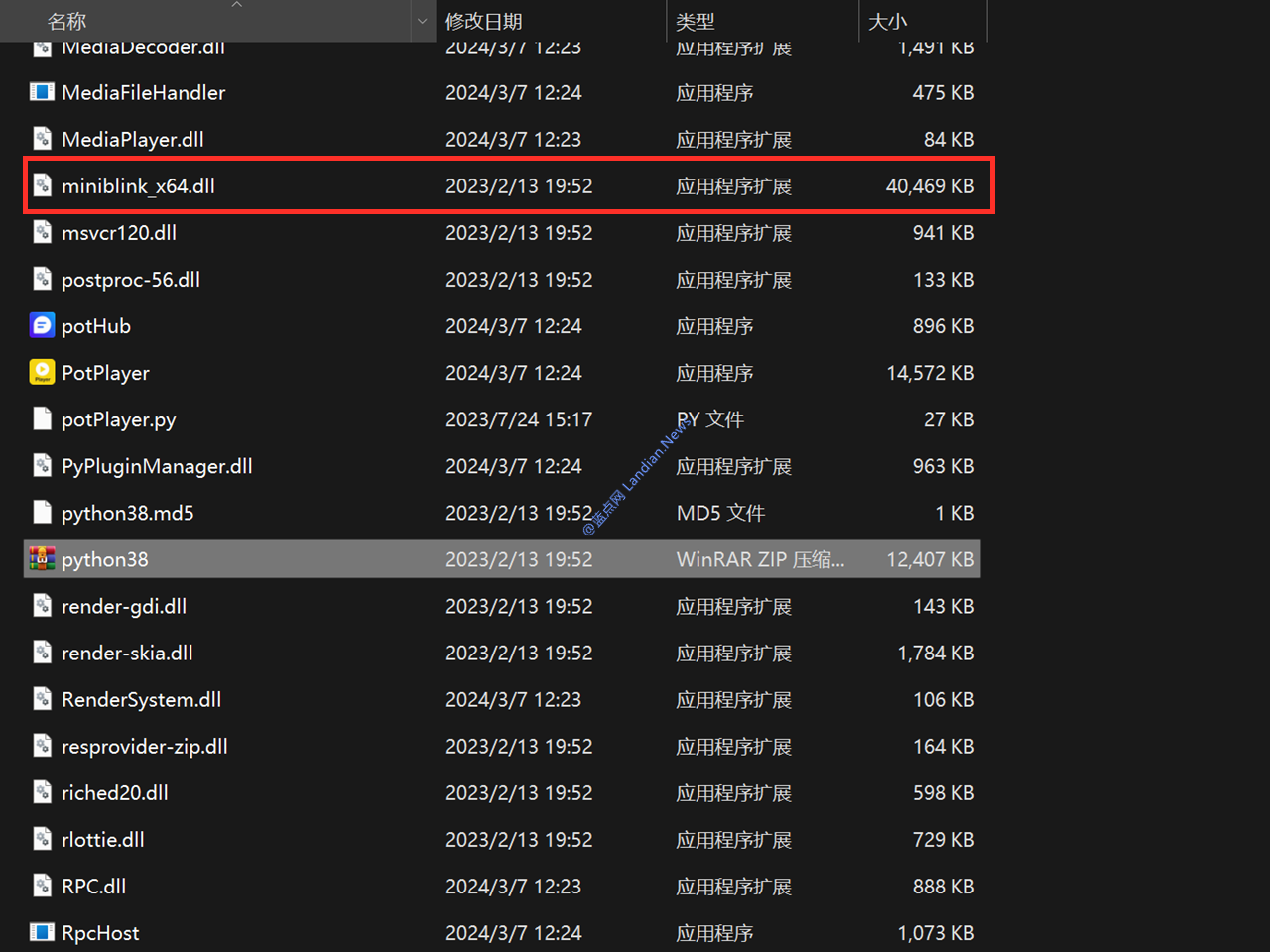Viewport: 1270px width, 952px height.
Task: Select the rlottie.dll file name
Action: pos(103,839)
